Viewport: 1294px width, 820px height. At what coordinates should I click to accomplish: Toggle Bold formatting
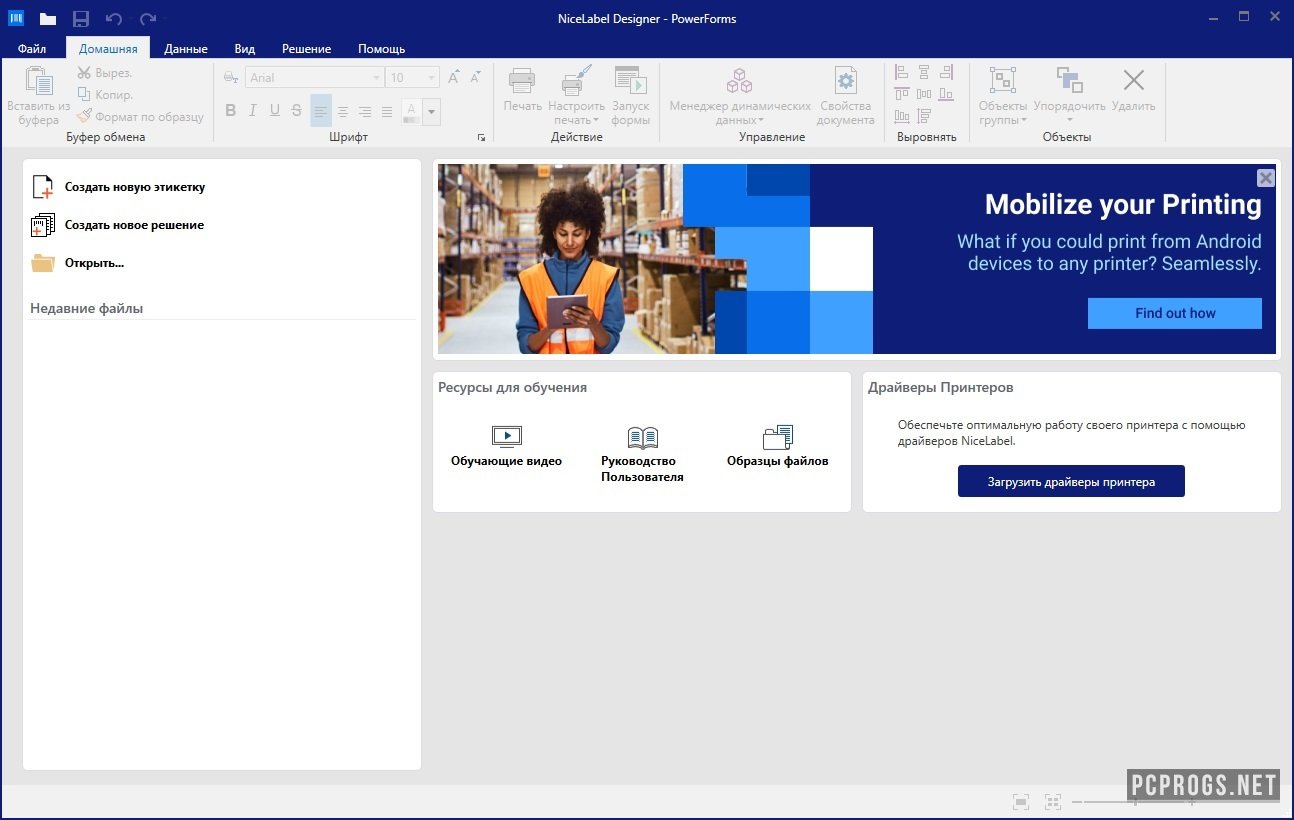tap(231, 110)
